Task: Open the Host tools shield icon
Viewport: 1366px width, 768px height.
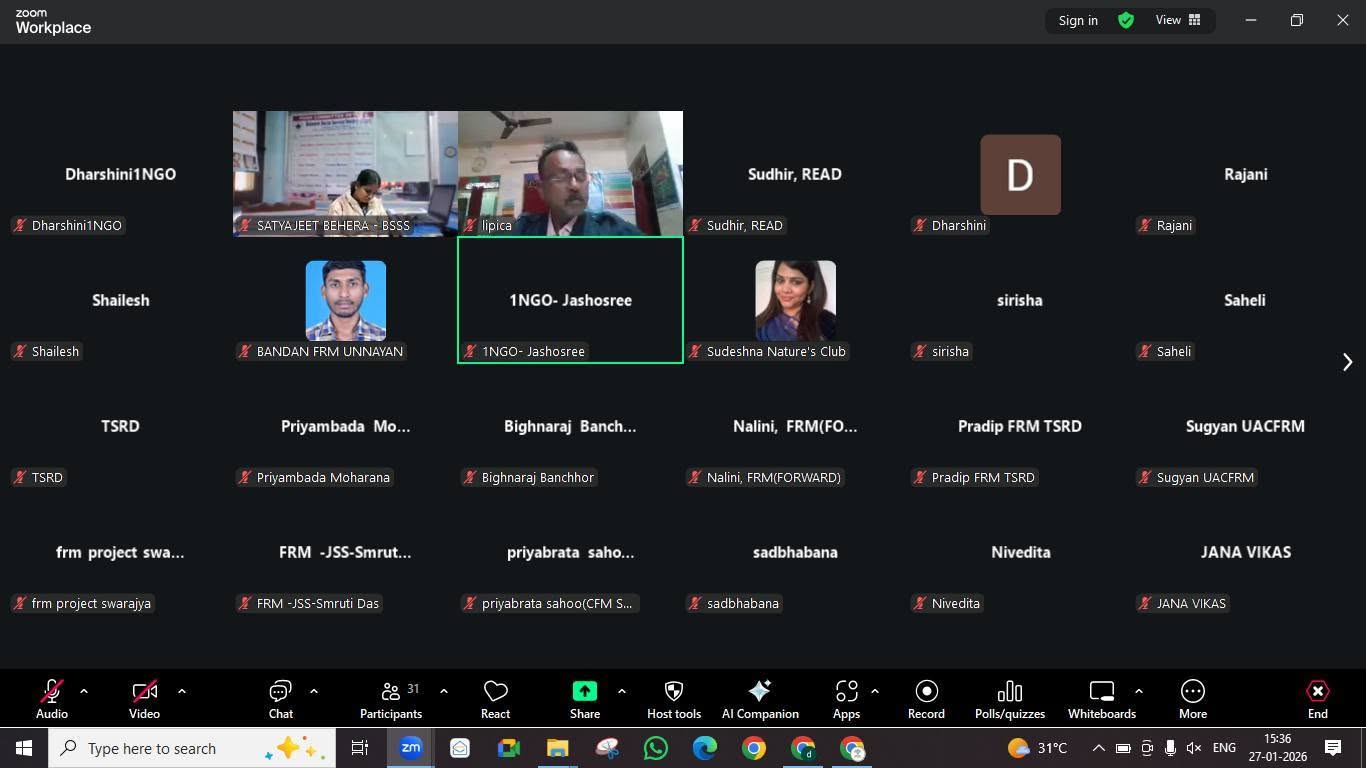Action: (x=673, y=691)
